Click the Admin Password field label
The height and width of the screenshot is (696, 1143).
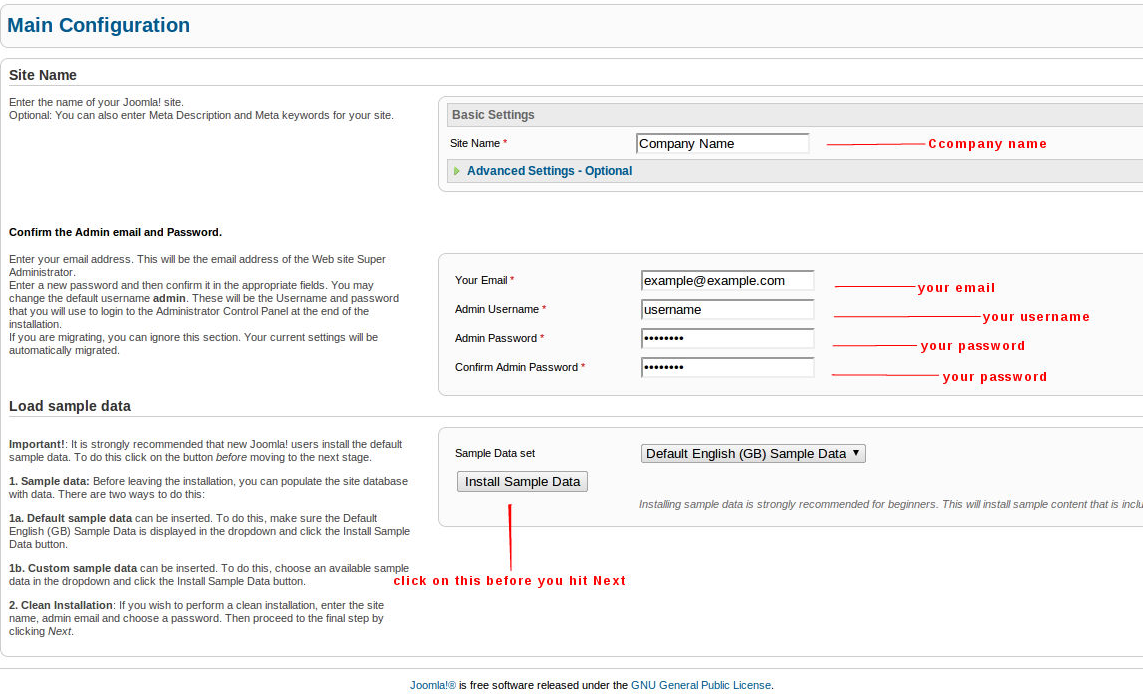coord(496,339)
